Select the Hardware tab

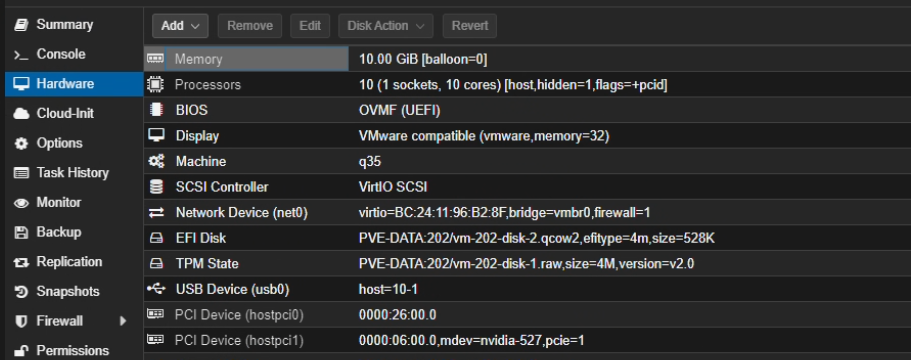click(x=65, y=84)
